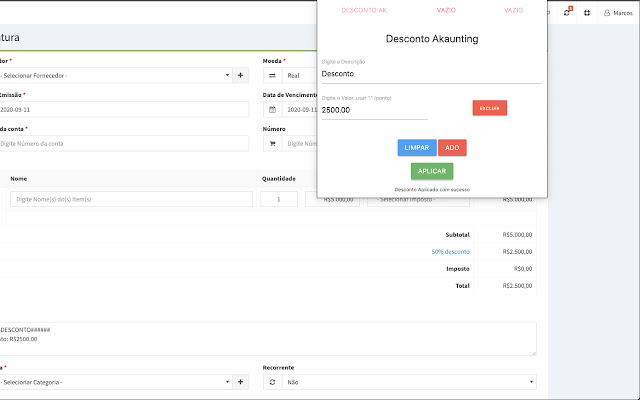Switch to the middle VAZIO tab
This screenshot has height=400, width=640.
(x=446, y=10)
